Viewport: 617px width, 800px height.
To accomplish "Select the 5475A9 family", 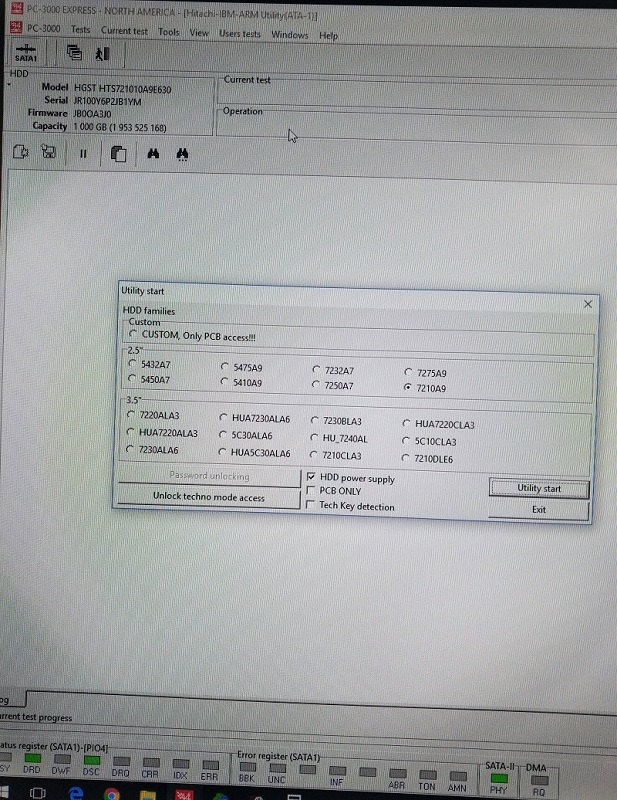I will click(x=242, y=367).
